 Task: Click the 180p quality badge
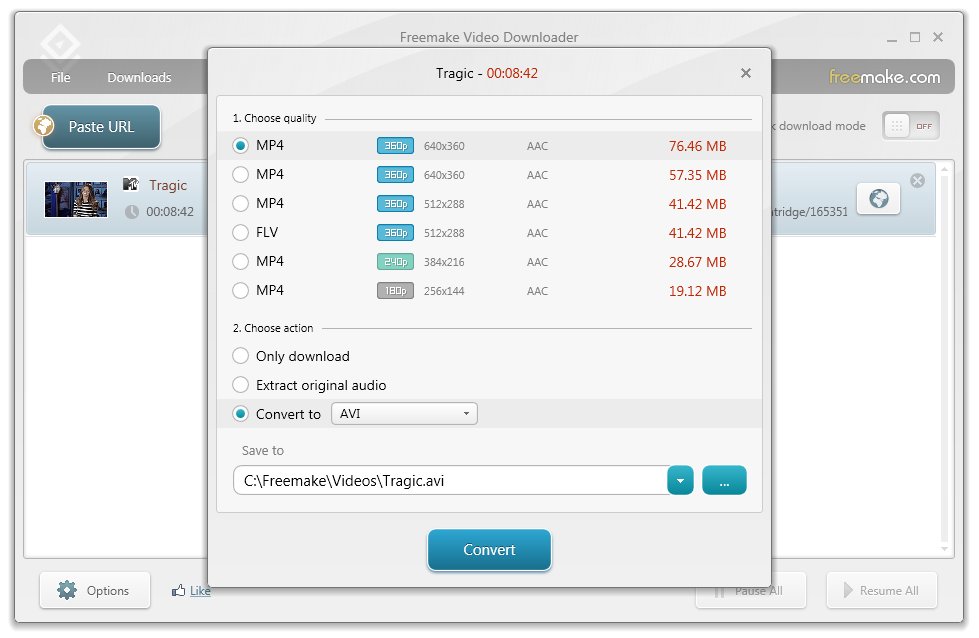[x=395, y=291]
